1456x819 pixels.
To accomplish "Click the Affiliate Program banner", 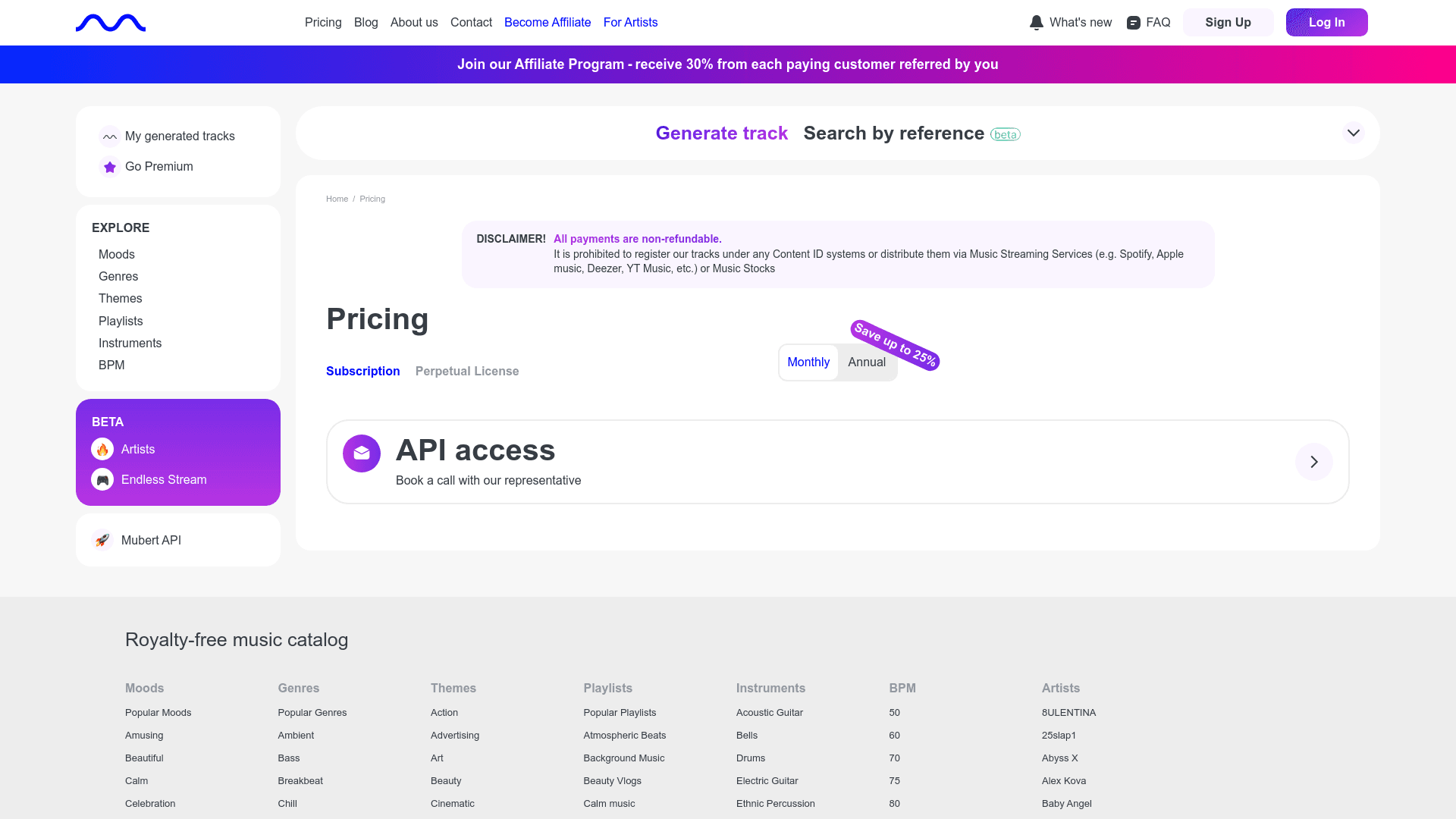I will tap(728, 64).
